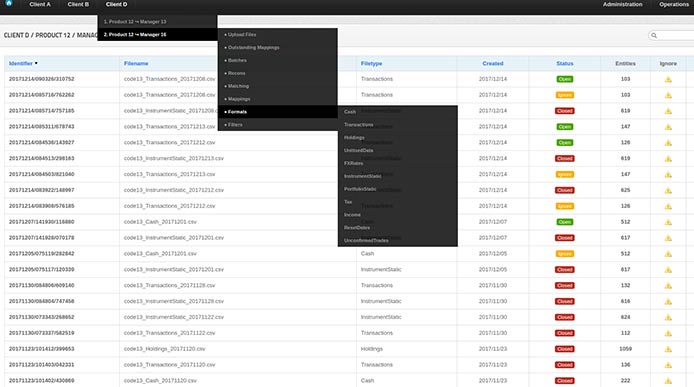This screenshot has width=694, height=387.
Task: Pick PortfolioStatic format in the submenu
Action: click(397, 189)
